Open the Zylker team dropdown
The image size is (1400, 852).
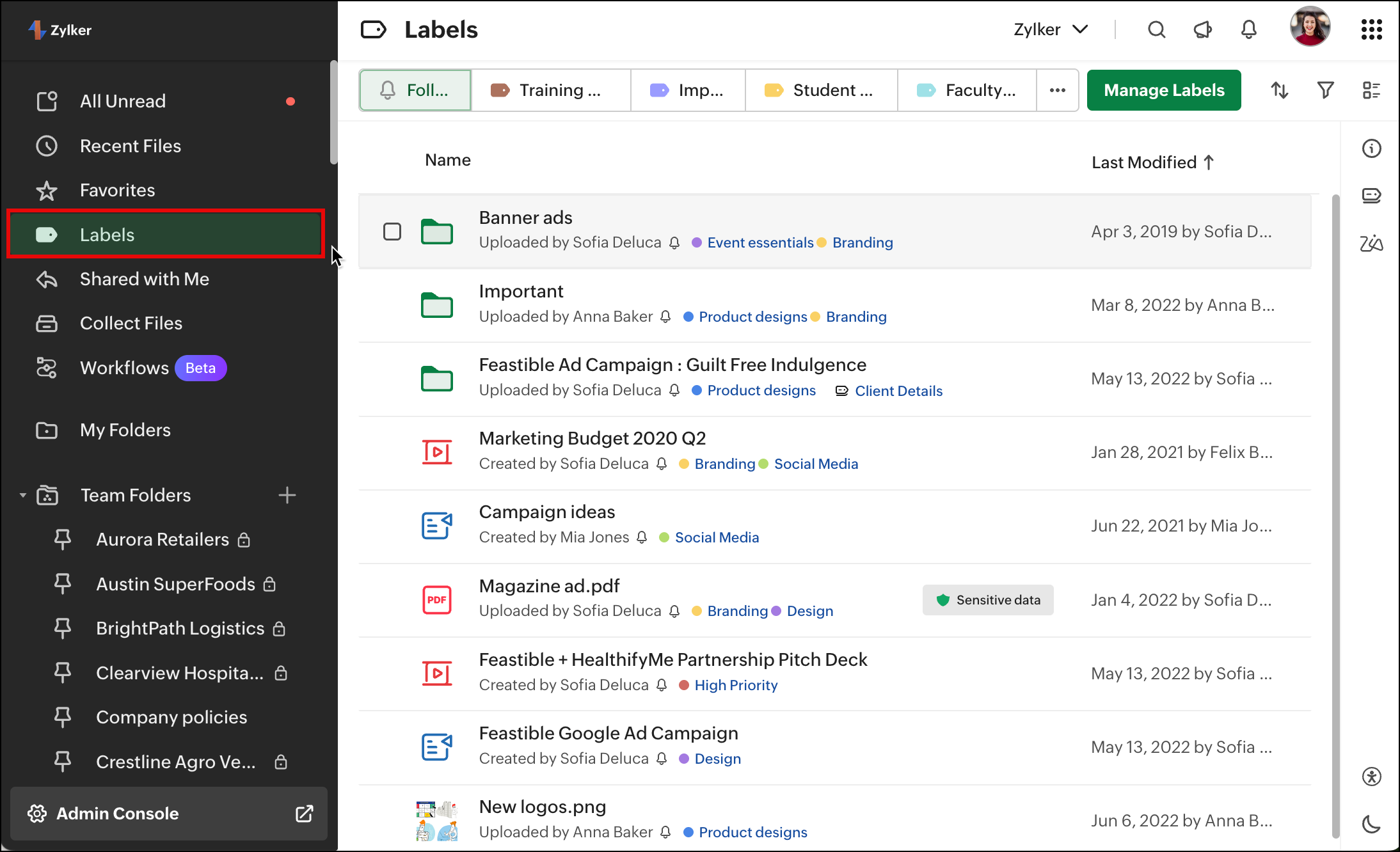1051,30
